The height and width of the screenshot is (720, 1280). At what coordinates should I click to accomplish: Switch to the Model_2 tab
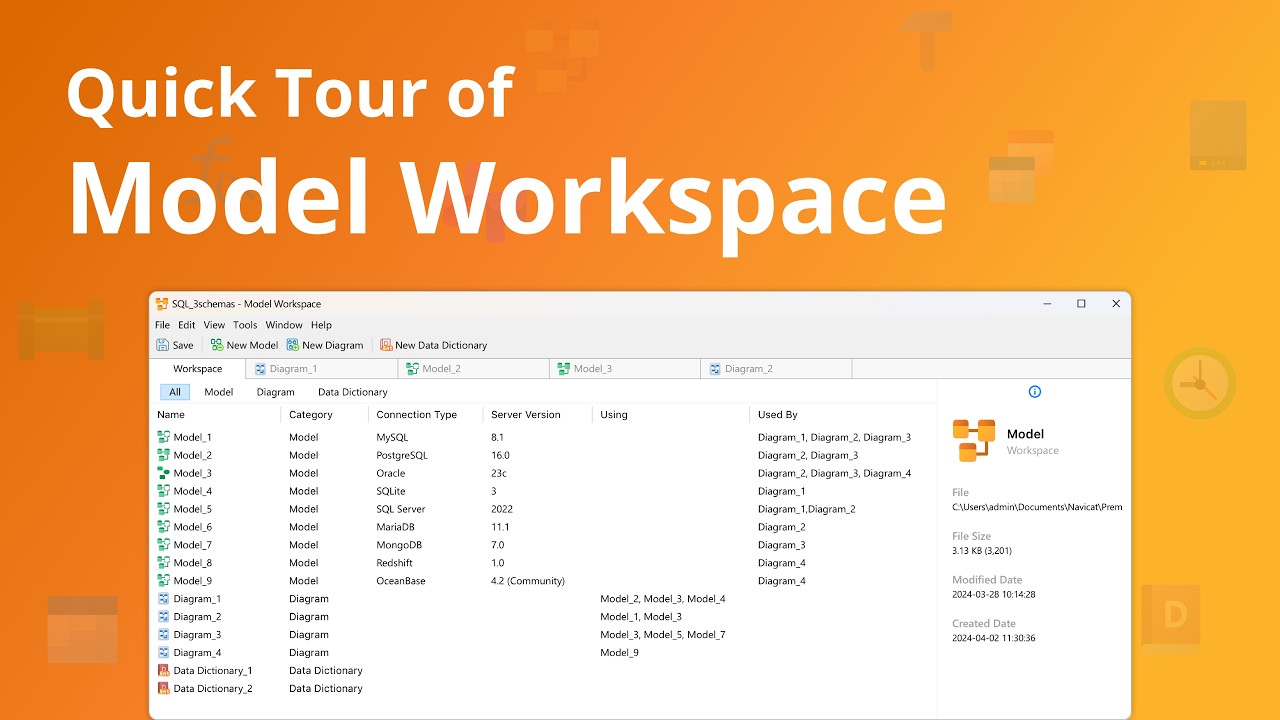click(473, 369)
